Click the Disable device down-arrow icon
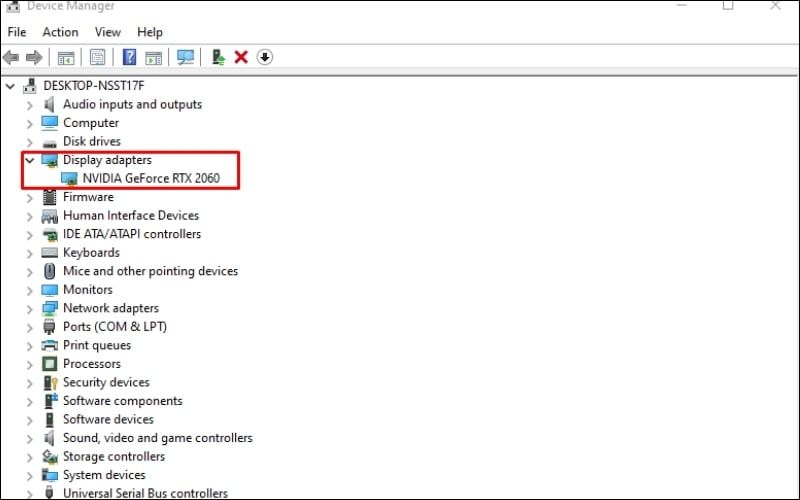Screen dimensions: 800x500 point(265,57)
